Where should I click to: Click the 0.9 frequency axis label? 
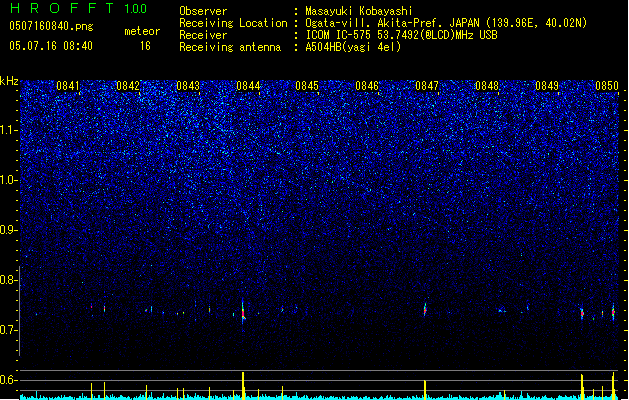pos(9,230)
